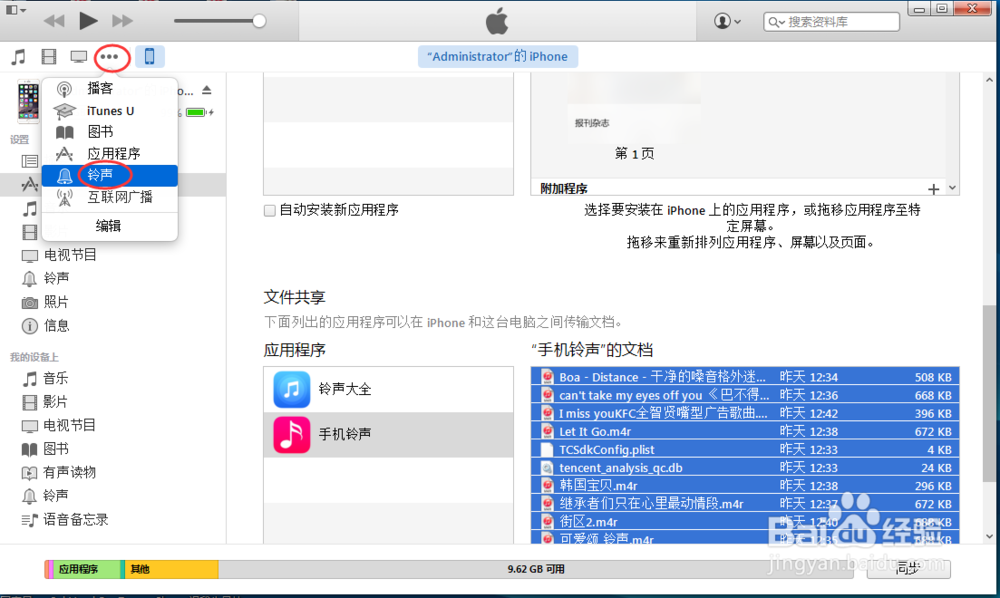Select TCSdkConfig.plist file
The width and height of the screenshot is (1000, 598).
click(745, 449)
